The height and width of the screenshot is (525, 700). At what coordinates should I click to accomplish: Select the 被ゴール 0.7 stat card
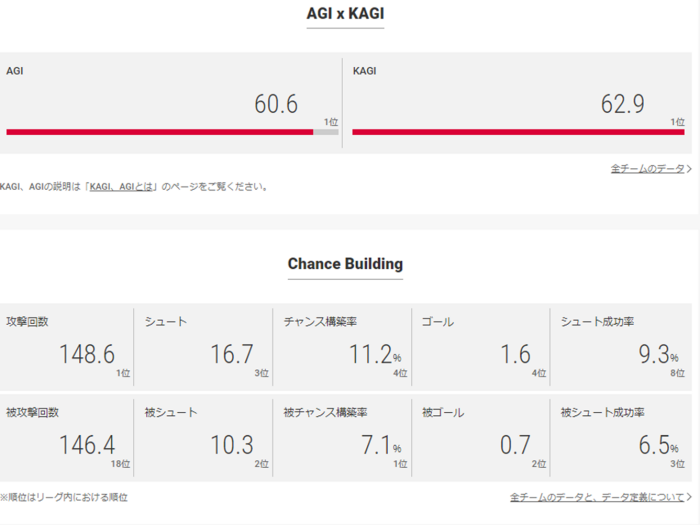point(481,437)
